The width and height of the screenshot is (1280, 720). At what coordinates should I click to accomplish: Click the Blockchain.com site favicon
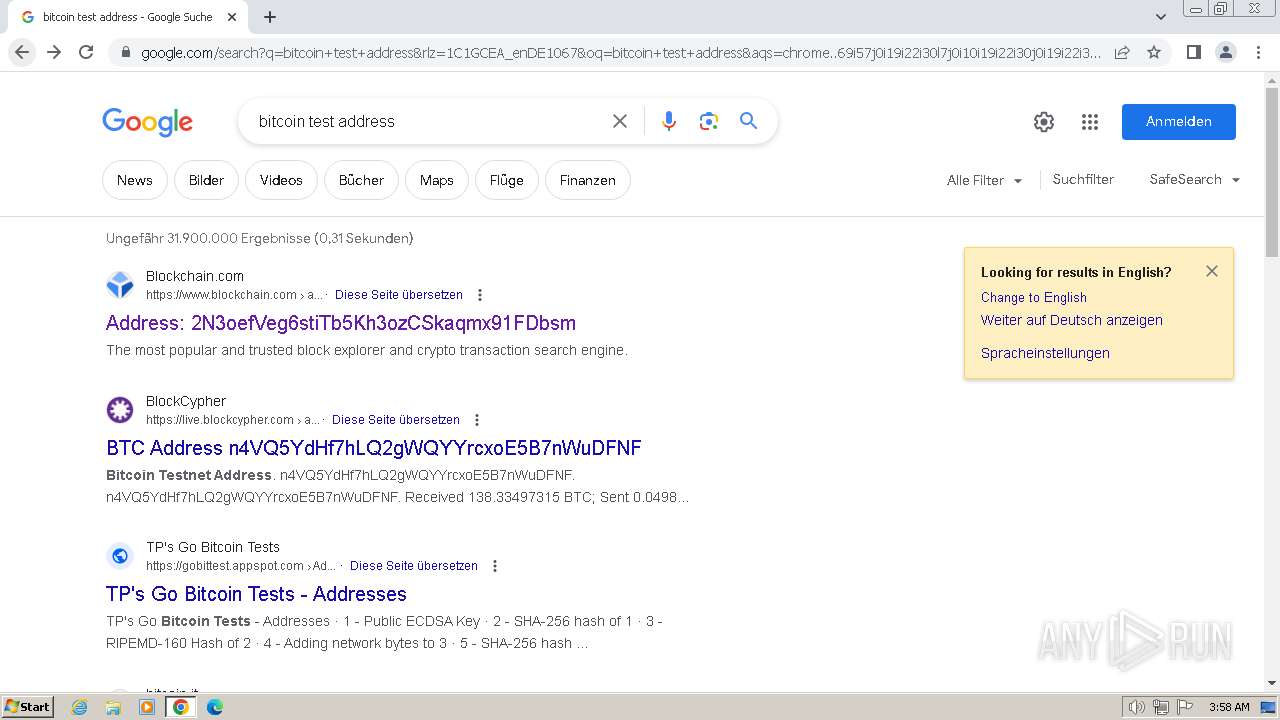click(120, 285)
